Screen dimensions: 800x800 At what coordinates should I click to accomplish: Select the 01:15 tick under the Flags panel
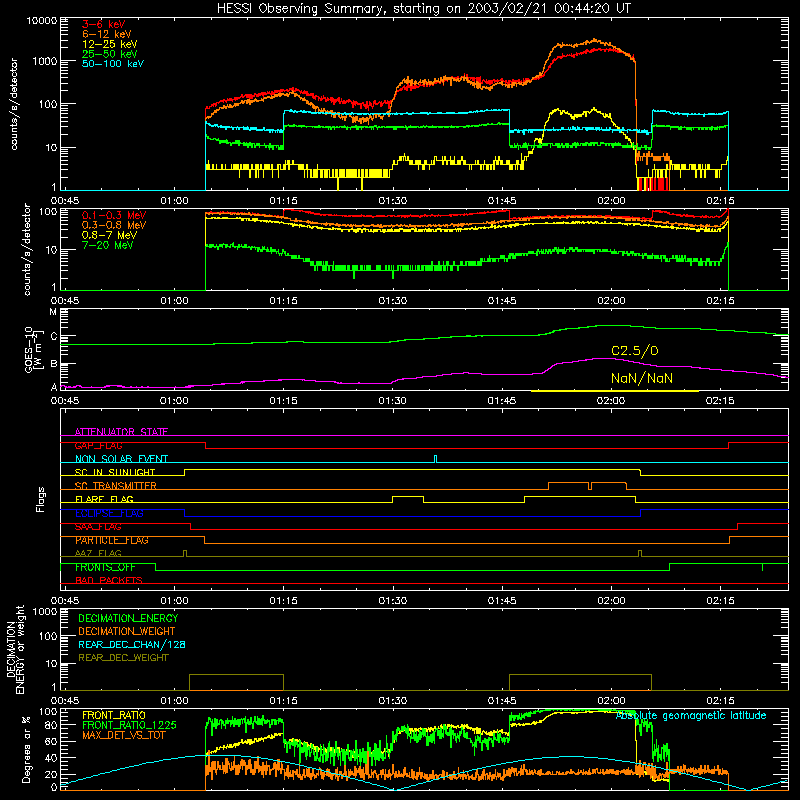pyautogui.click(x=283, y=601)
